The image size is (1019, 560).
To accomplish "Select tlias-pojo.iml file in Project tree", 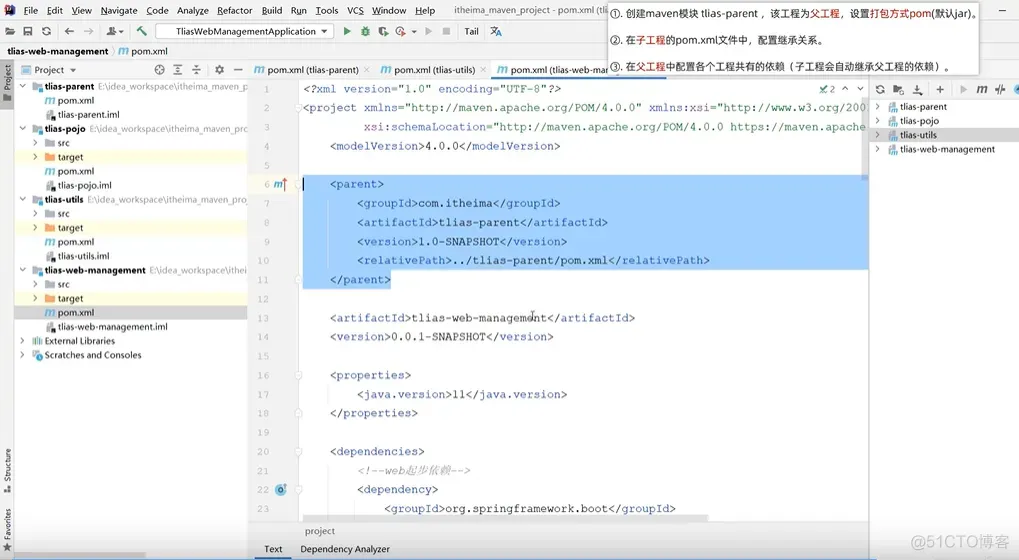I will point(84,185).
